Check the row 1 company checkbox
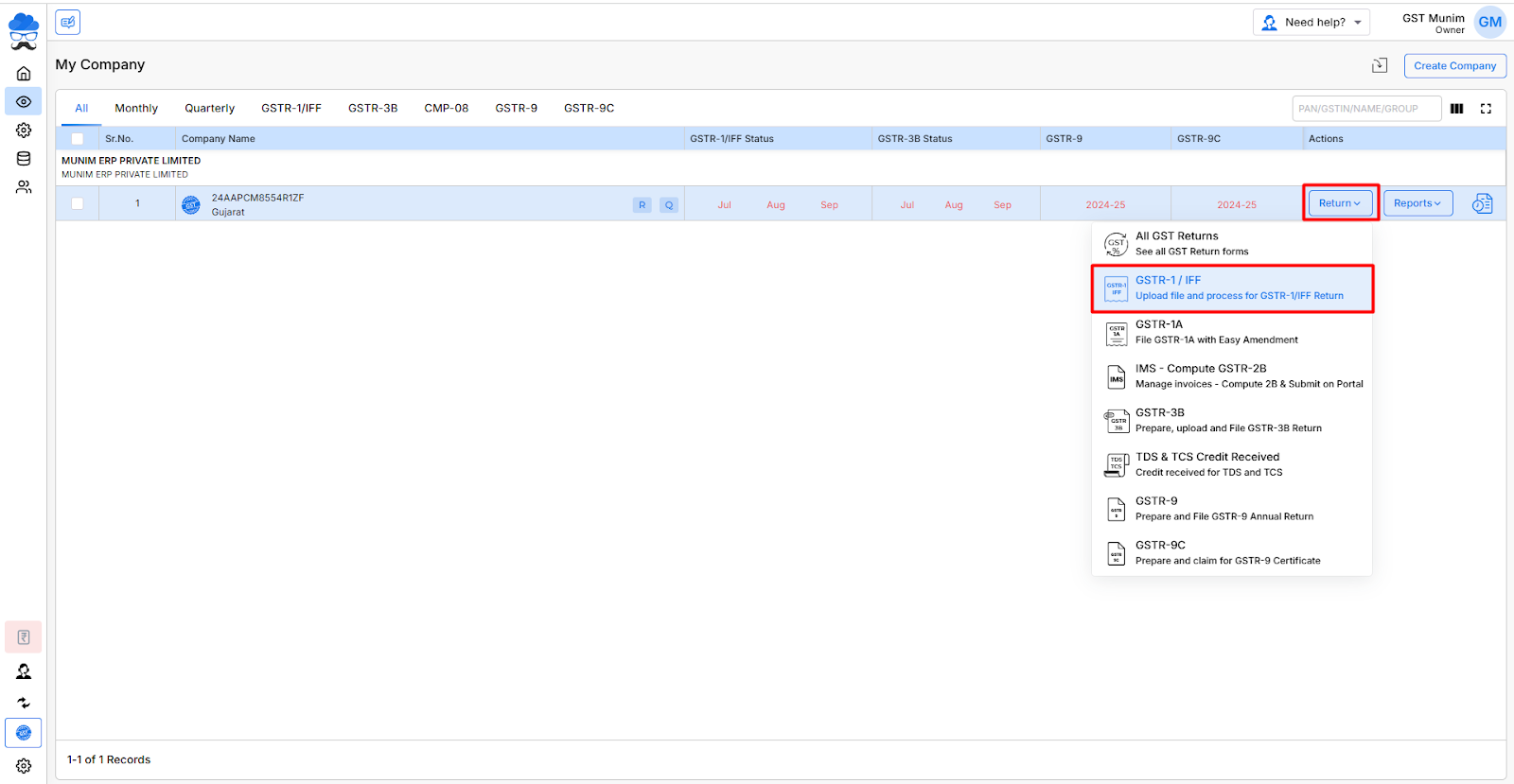 click(78, 203)
